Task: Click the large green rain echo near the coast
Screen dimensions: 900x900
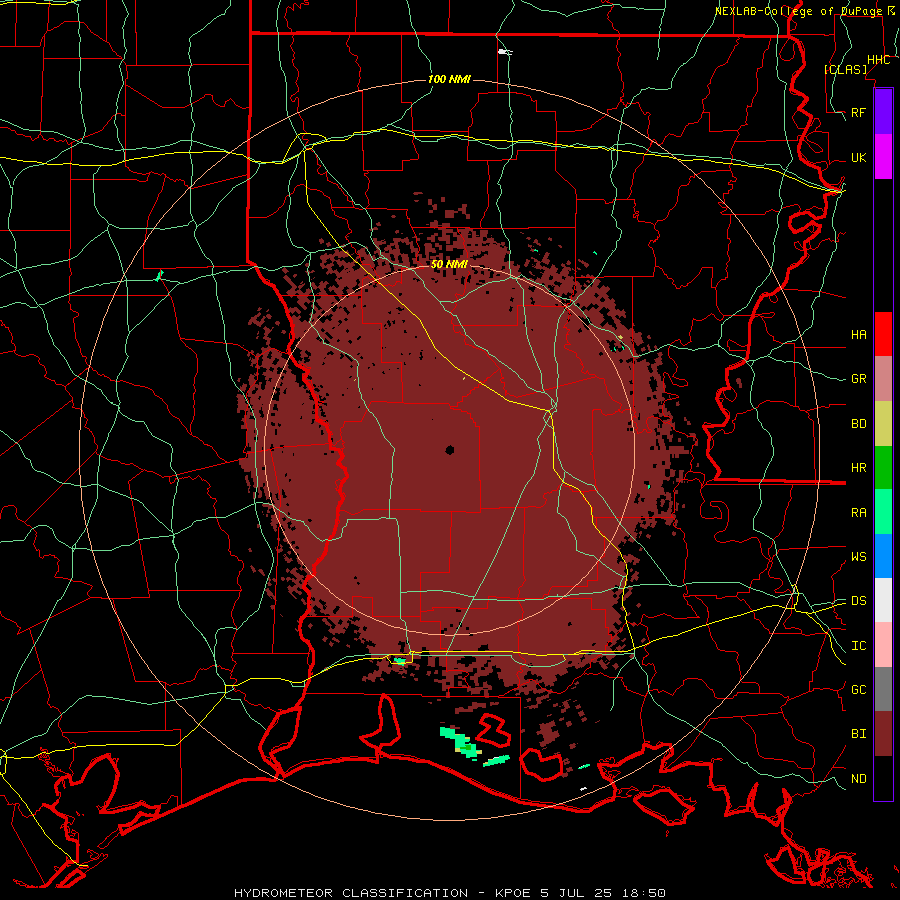Action: (x=461, y=742)
